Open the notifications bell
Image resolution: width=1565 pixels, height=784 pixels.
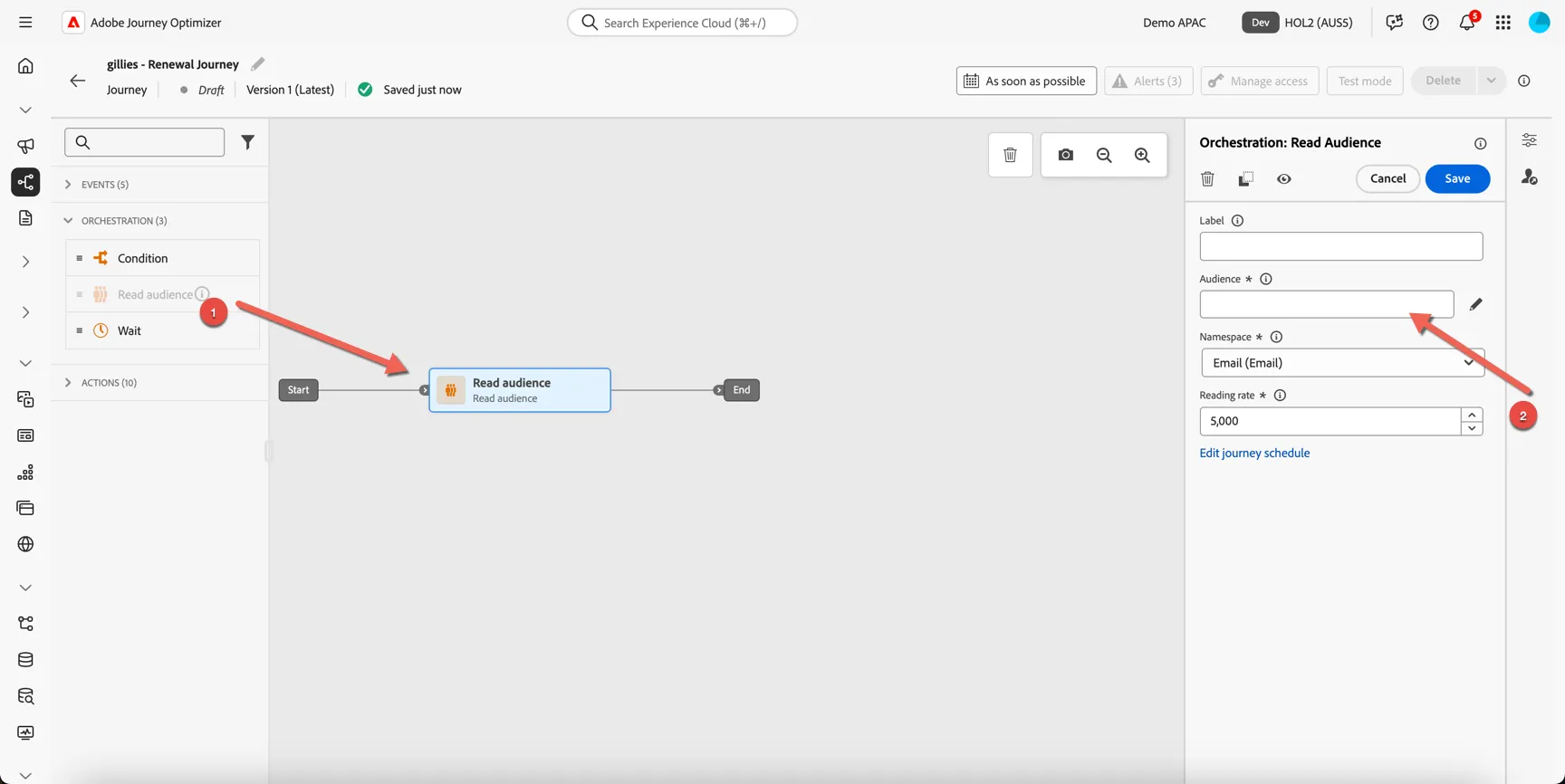click(1467, 23)
